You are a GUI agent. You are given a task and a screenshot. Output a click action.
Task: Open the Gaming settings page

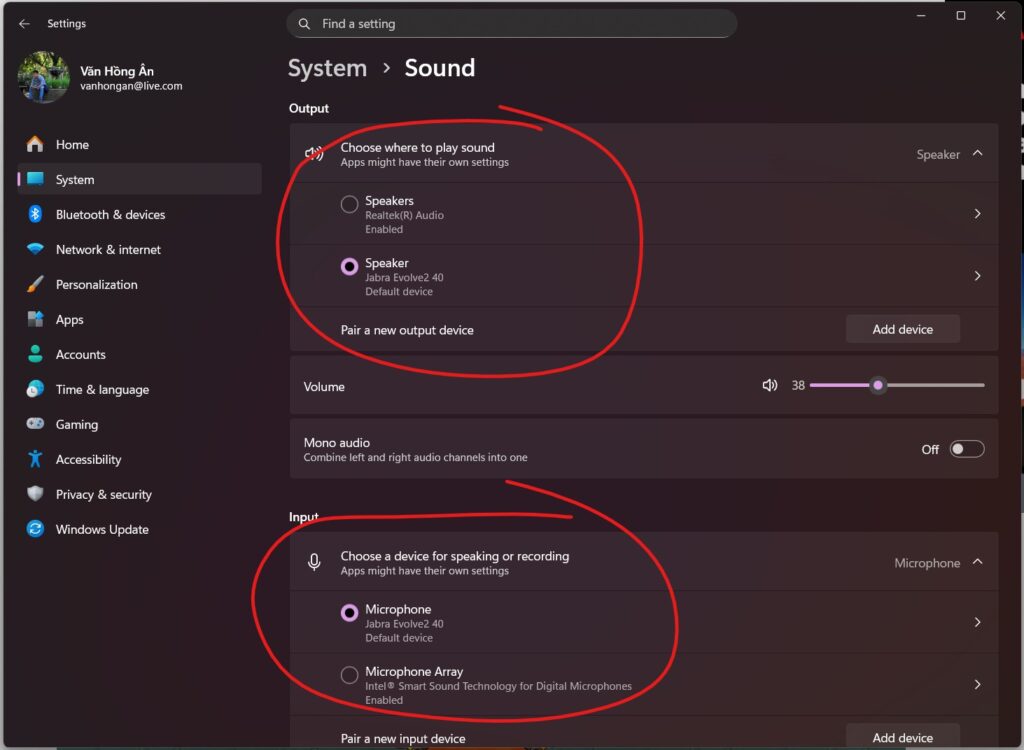pyautogui.click(x=76, y=424)
